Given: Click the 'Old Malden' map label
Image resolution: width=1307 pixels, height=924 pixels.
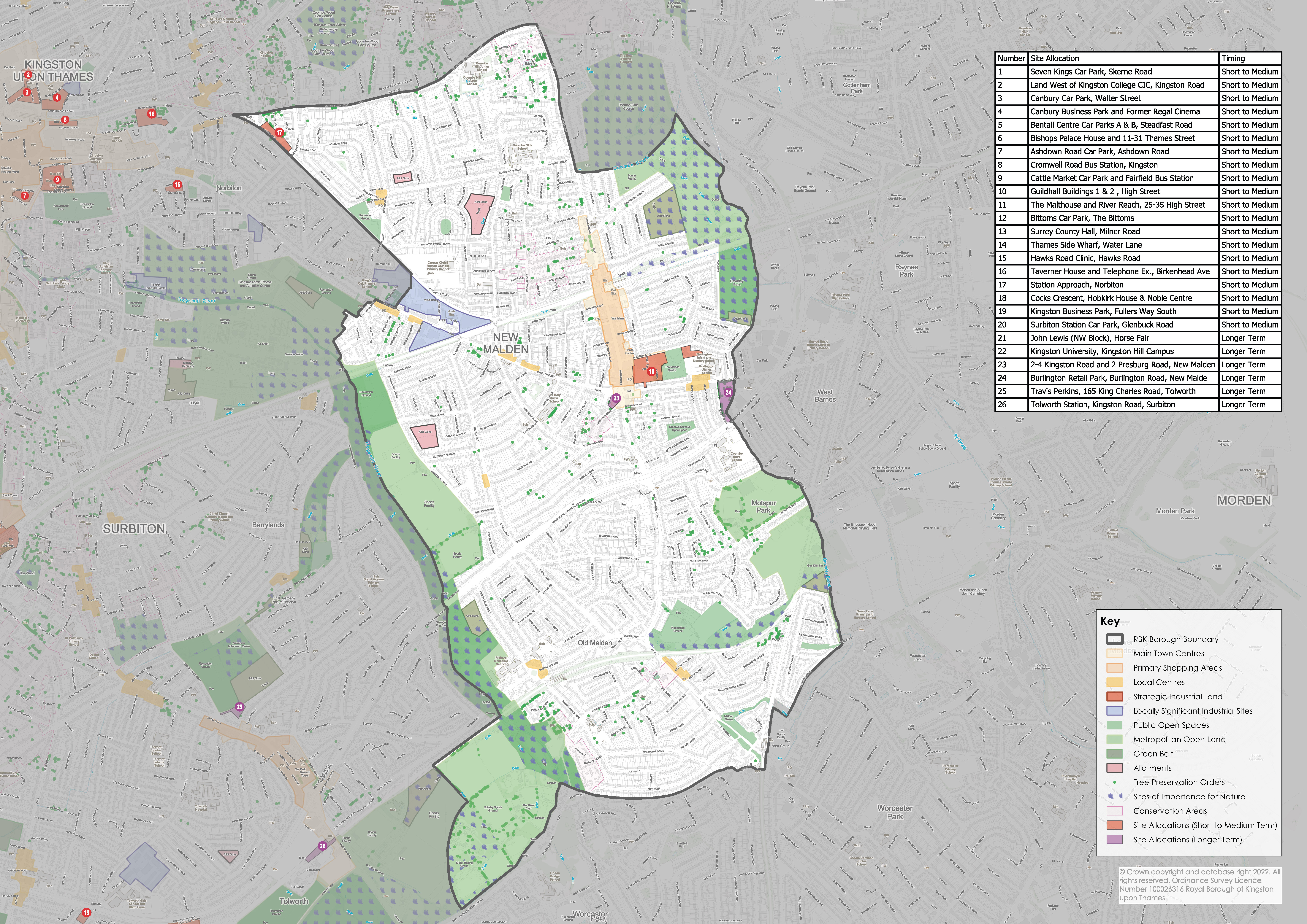Looking at the screenshot, I should coord(595,643).
